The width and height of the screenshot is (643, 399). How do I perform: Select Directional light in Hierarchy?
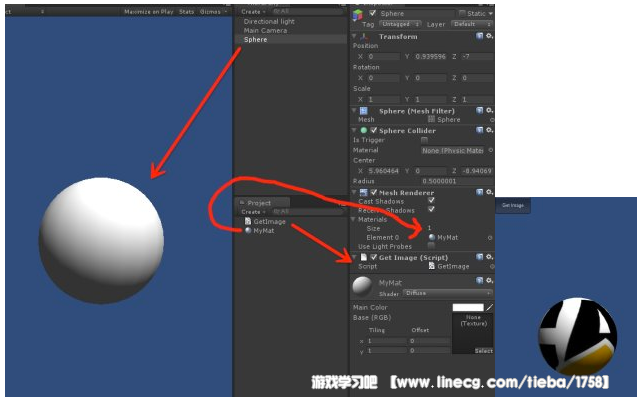click(269, 21)
